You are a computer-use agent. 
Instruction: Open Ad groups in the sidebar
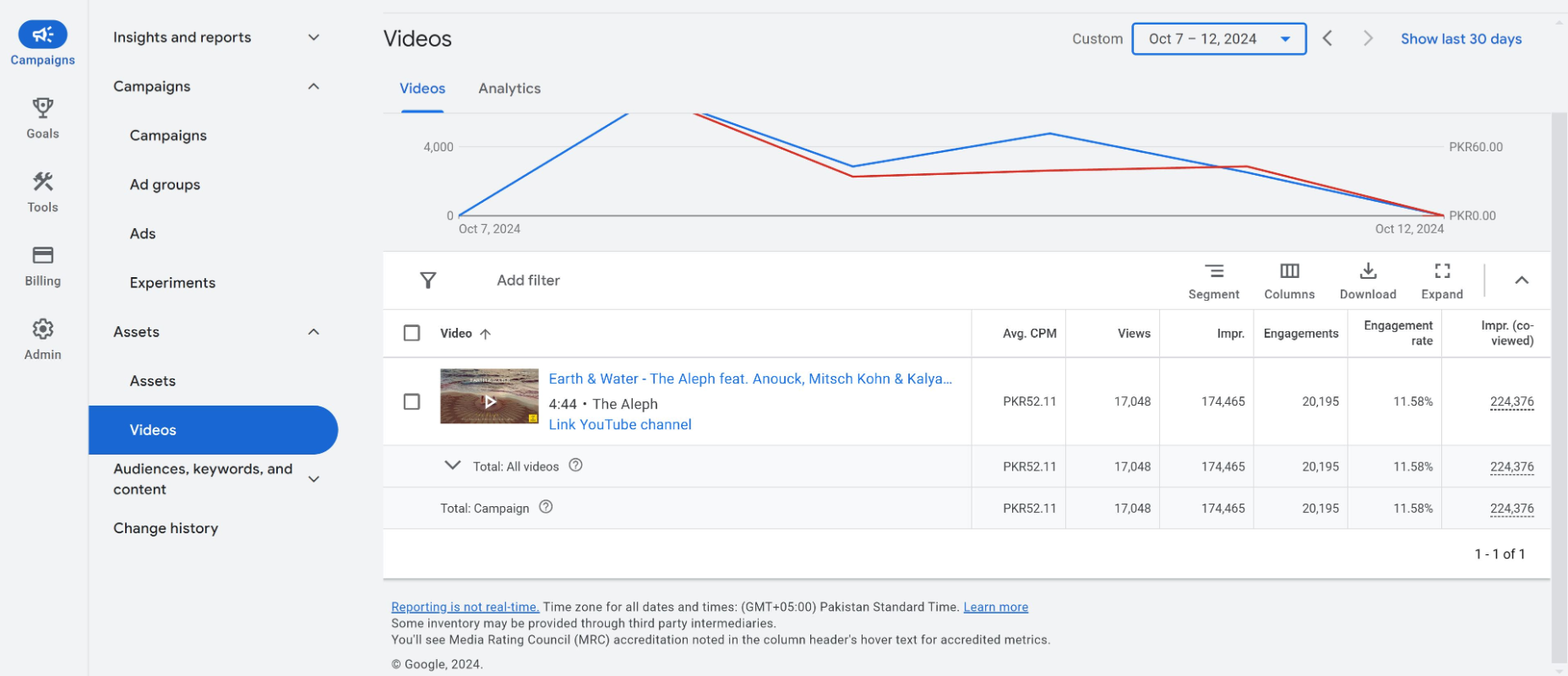click(x=165, y=184)
